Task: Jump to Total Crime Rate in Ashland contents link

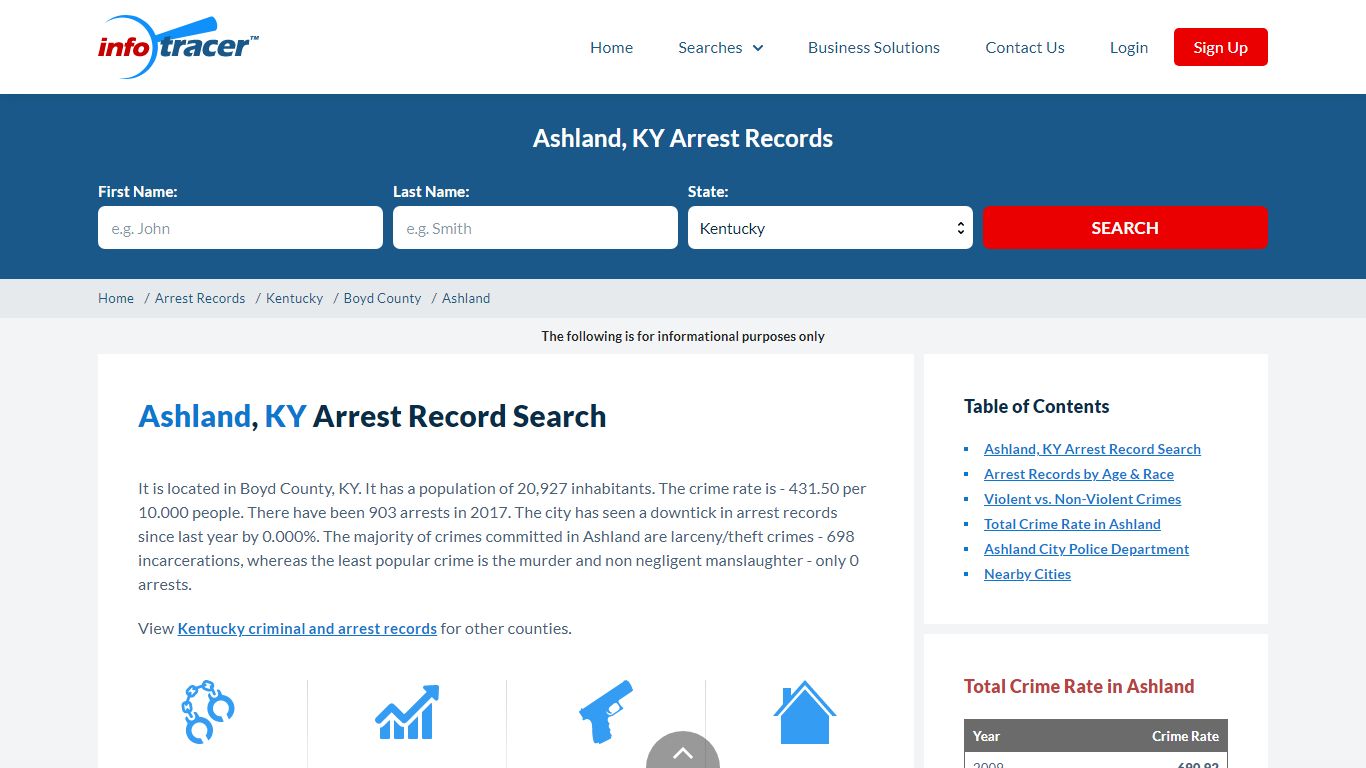Action: (1072, 524)
